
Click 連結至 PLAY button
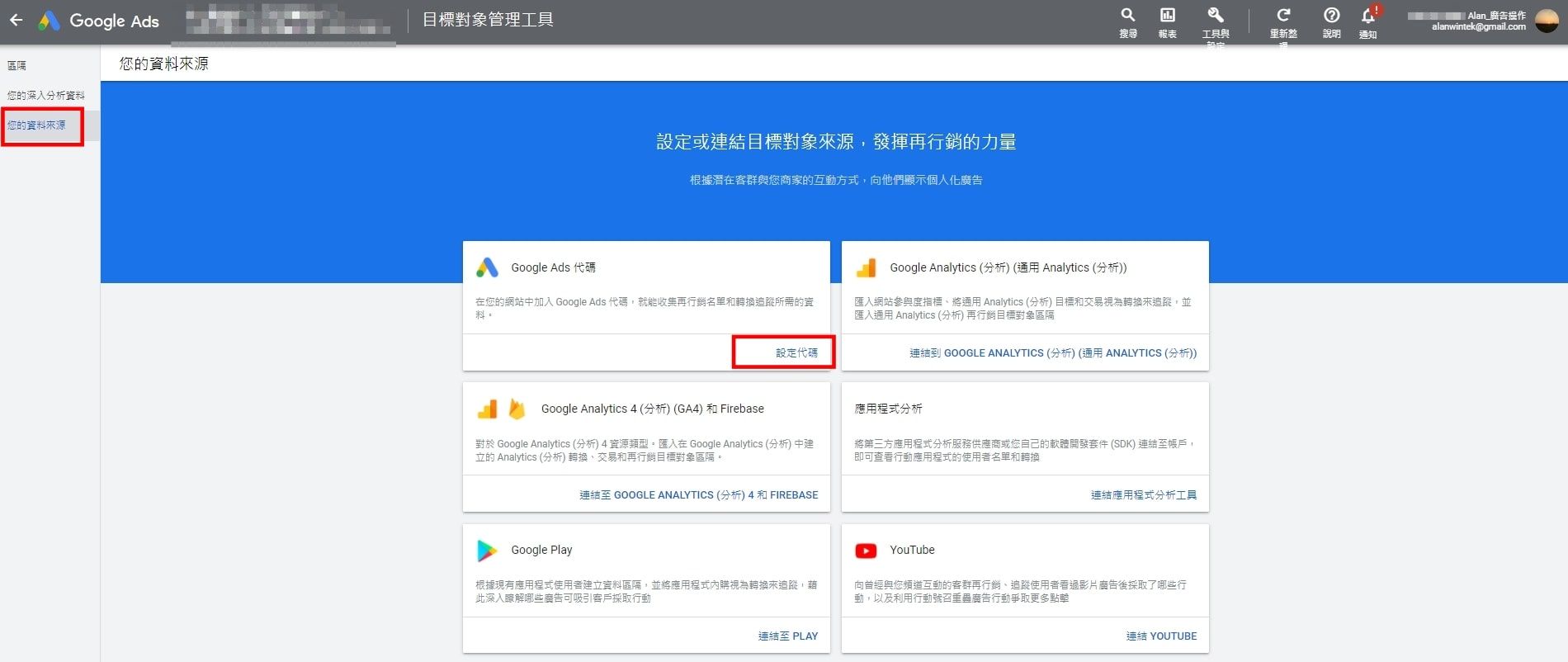pyautogui.click(x=788, y=636)
